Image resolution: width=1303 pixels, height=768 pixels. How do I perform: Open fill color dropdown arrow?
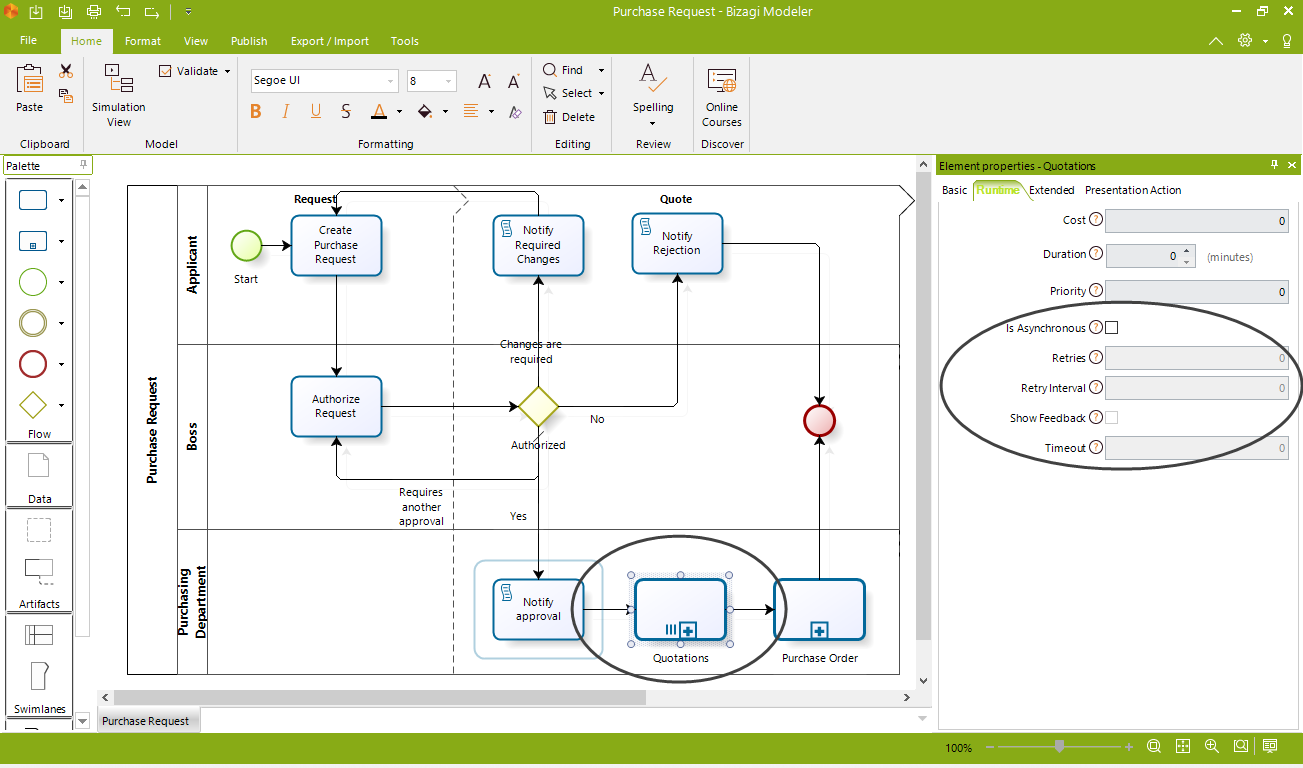(445, 112)
